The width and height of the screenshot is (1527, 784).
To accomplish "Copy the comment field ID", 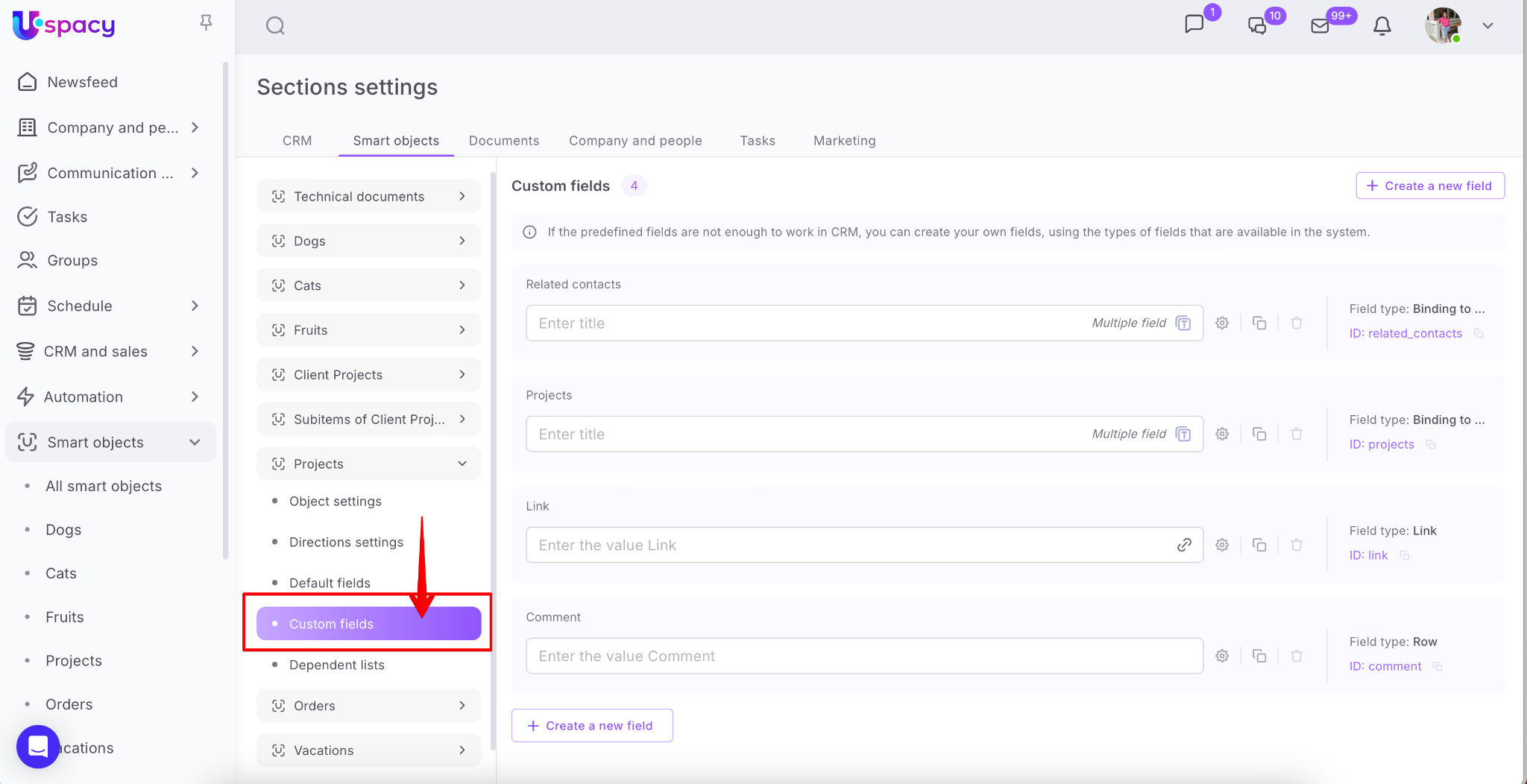I will [1438, 667].
